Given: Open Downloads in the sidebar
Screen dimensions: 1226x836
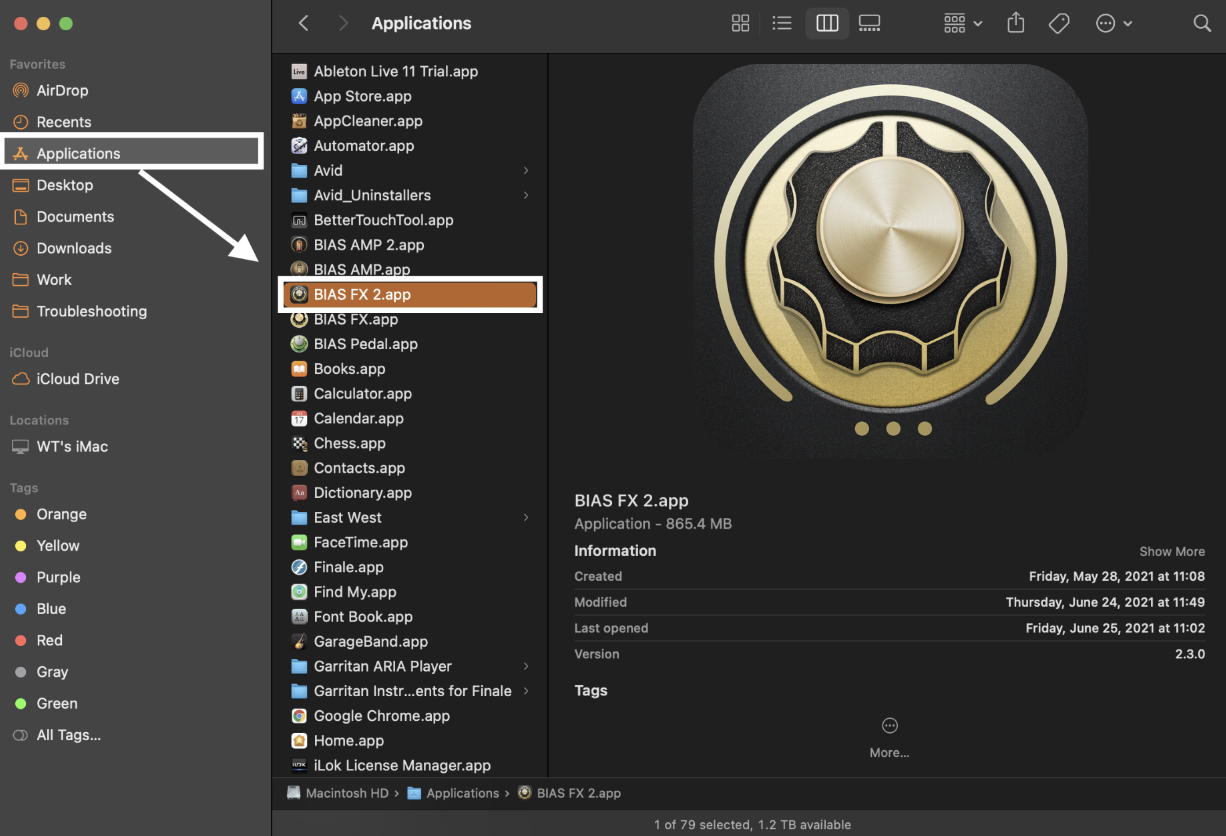Looking at the screenshot, I should coord(74,248).
